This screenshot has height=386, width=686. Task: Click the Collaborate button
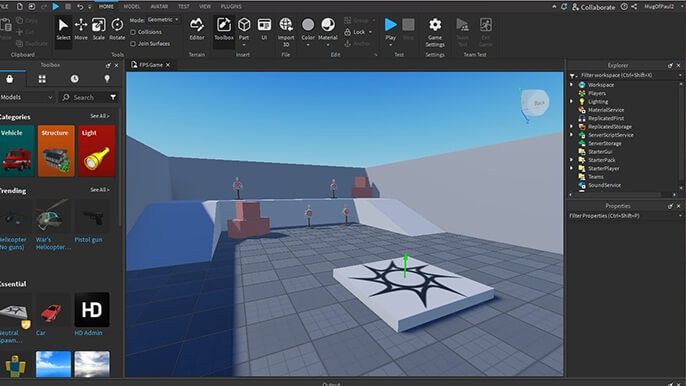(x=594, y=7)
